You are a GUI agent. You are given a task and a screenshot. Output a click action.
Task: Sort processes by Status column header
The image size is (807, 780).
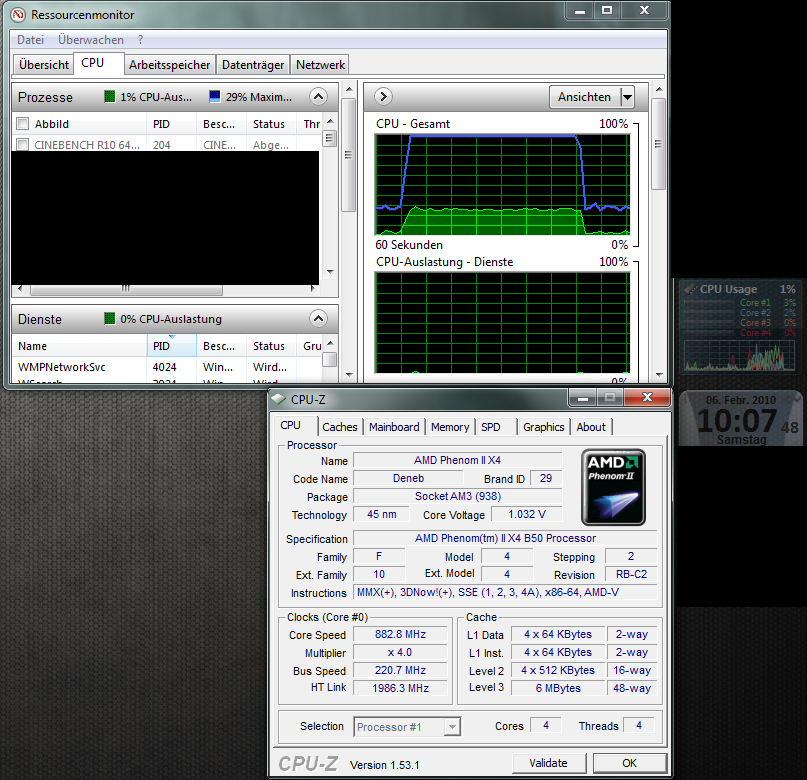click(x=271, y=124)
